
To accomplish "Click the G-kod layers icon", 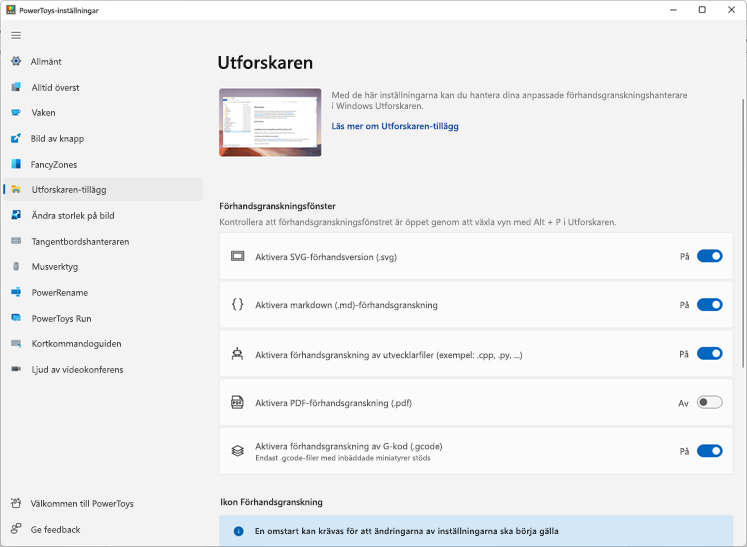I will click(x=237, y=451).
